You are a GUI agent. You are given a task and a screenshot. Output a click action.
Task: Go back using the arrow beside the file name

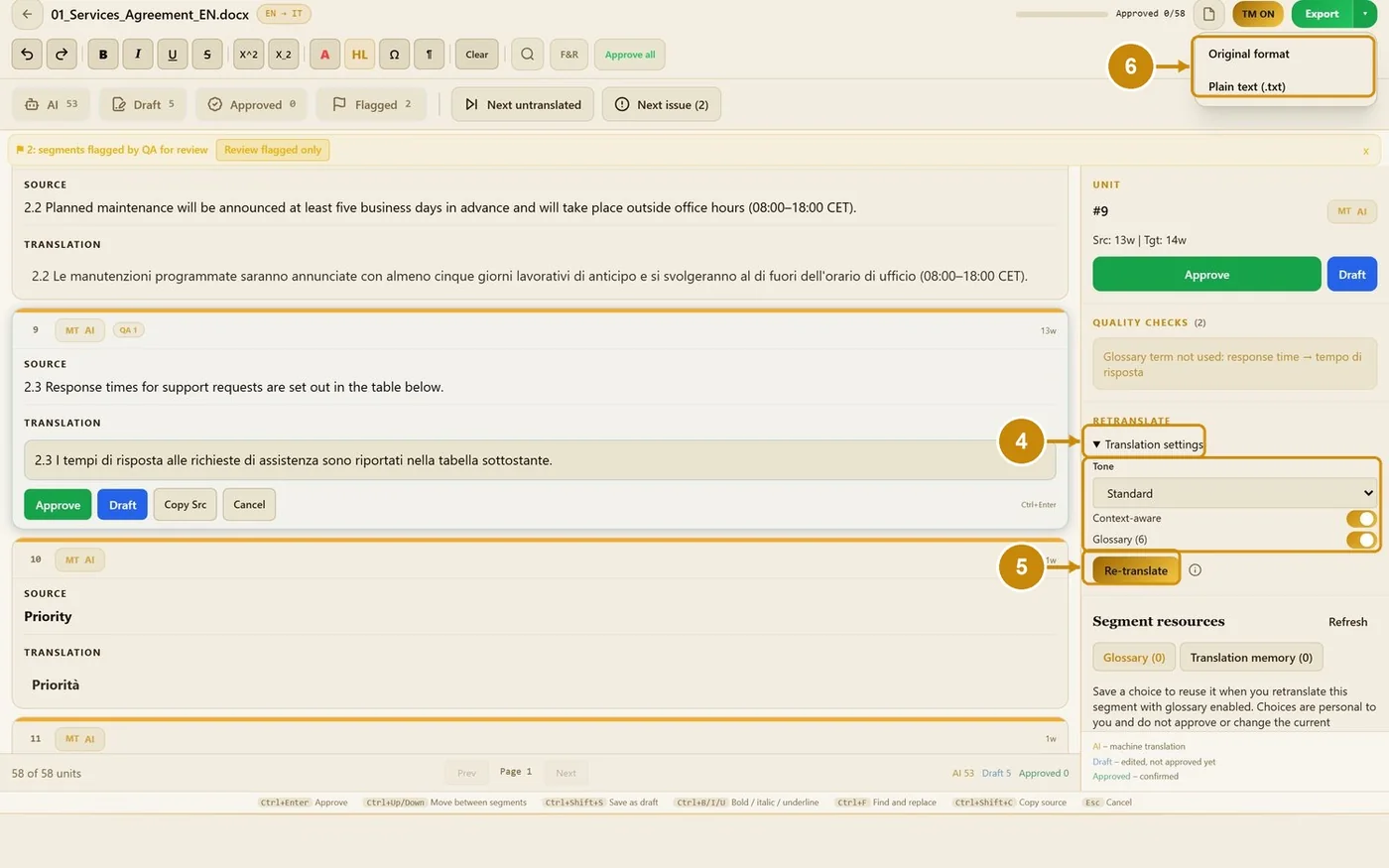(27, 14)
